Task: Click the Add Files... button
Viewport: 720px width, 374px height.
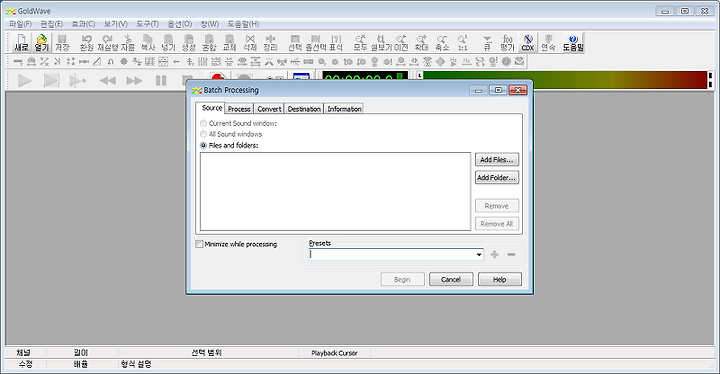Action: coord(497,159)
